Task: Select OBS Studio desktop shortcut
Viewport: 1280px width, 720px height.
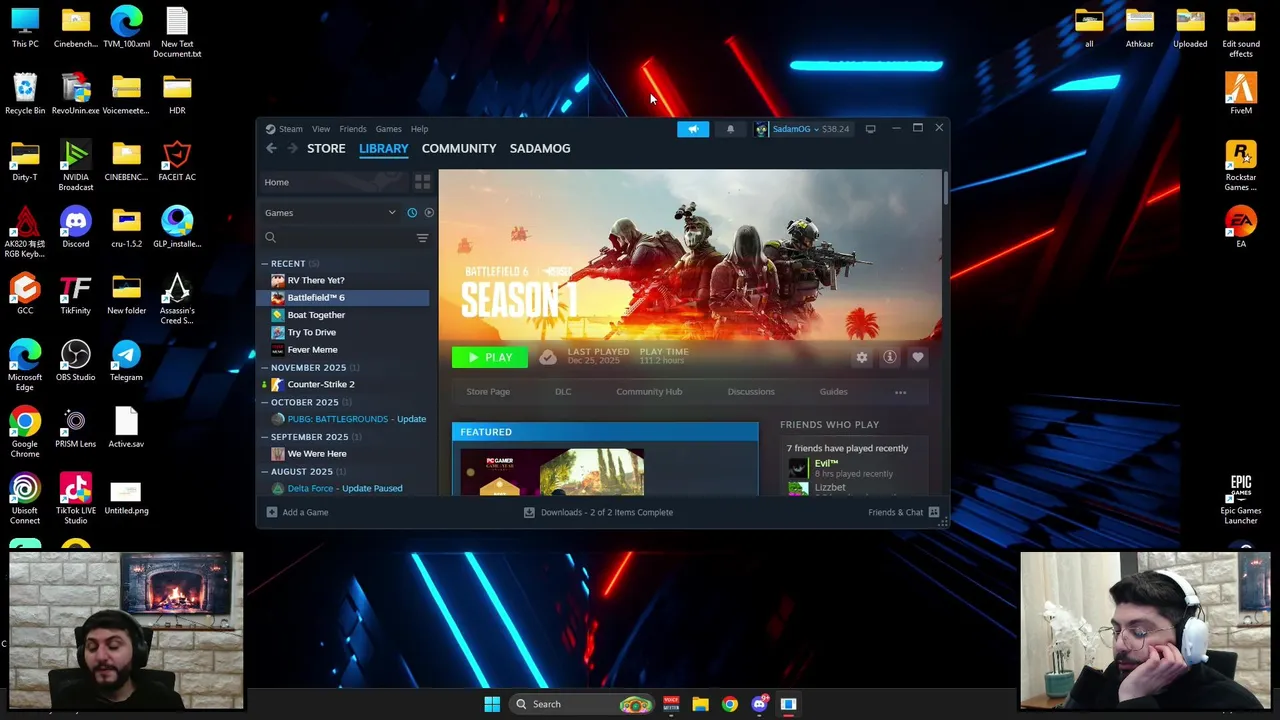Action: click(76, 361)
